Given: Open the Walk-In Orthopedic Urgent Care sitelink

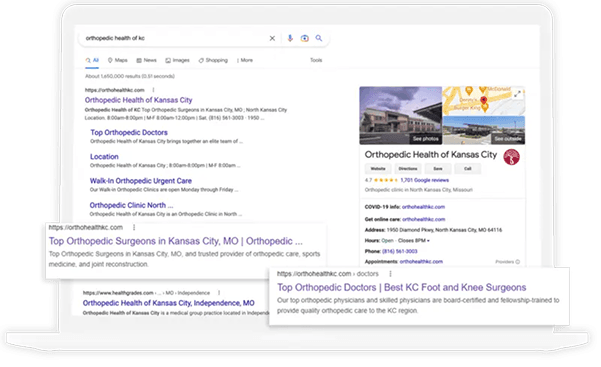Looking at the screenshot, I should (x=141, y=181).
